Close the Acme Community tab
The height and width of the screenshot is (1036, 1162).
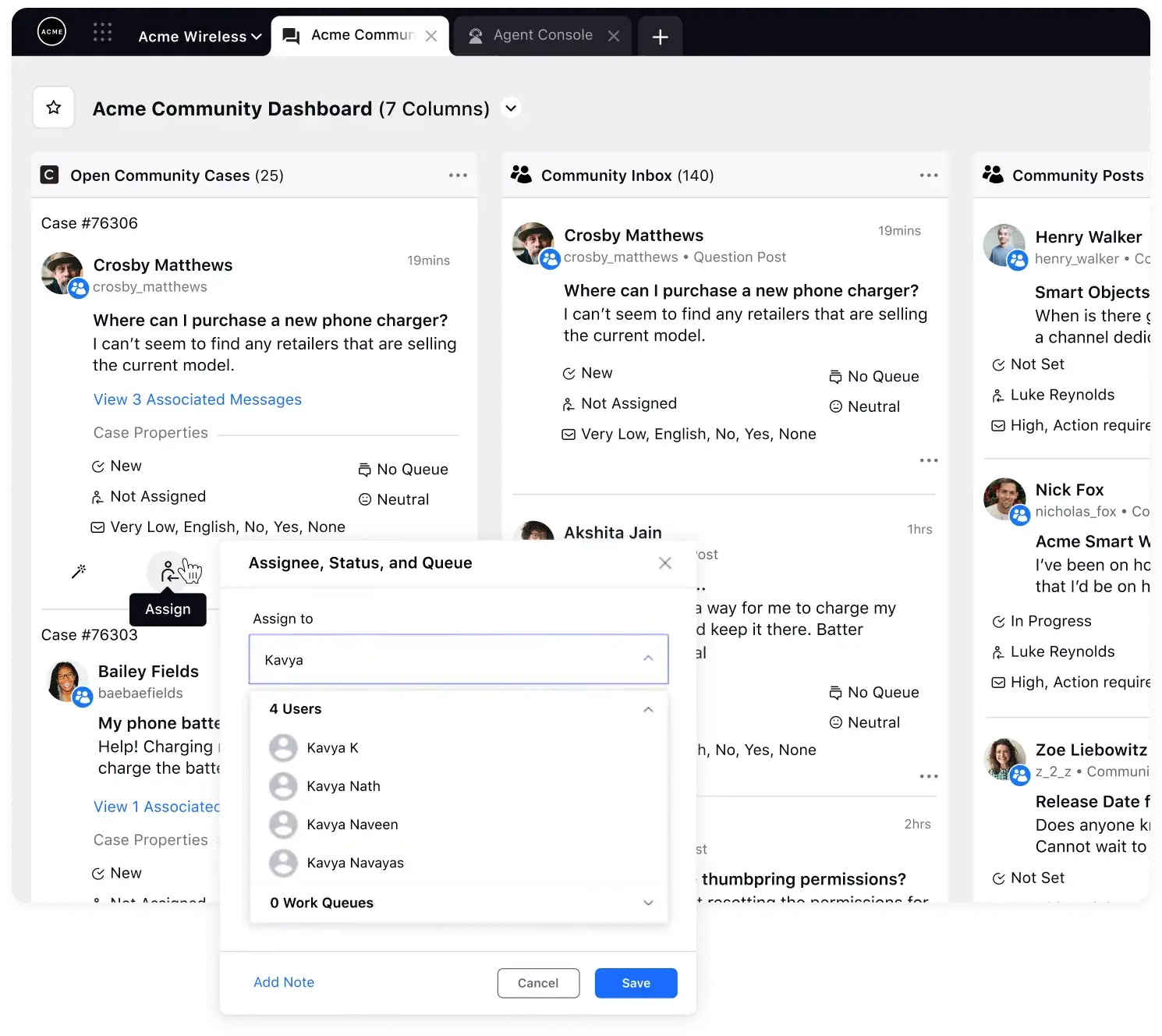(431, 36)
